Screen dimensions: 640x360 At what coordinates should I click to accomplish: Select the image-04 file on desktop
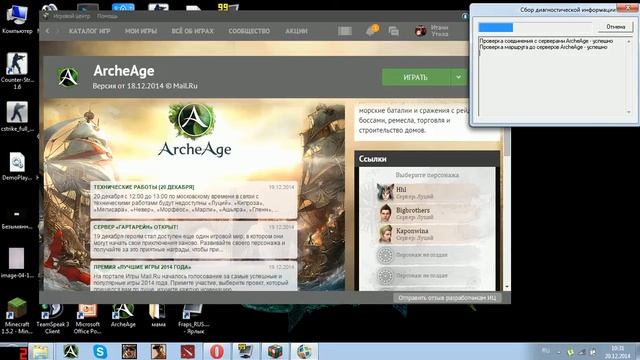pyautogui.click(x=17, y=263)
